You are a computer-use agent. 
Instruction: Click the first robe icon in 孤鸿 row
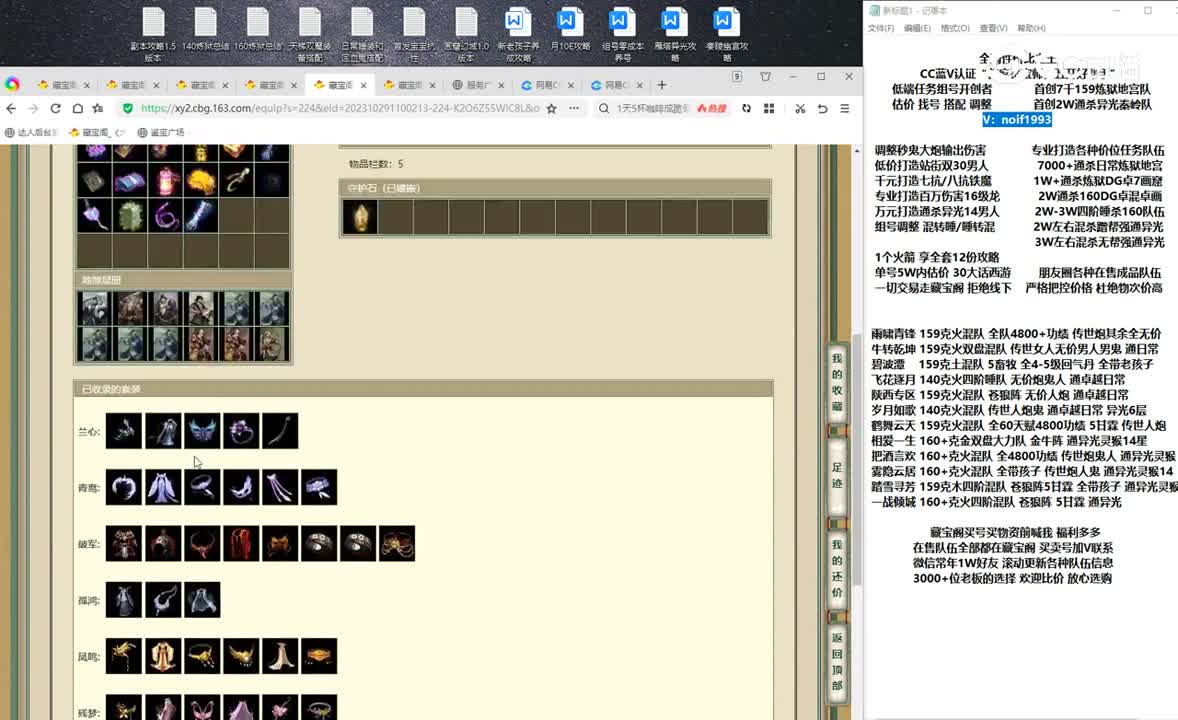[124, 600]
